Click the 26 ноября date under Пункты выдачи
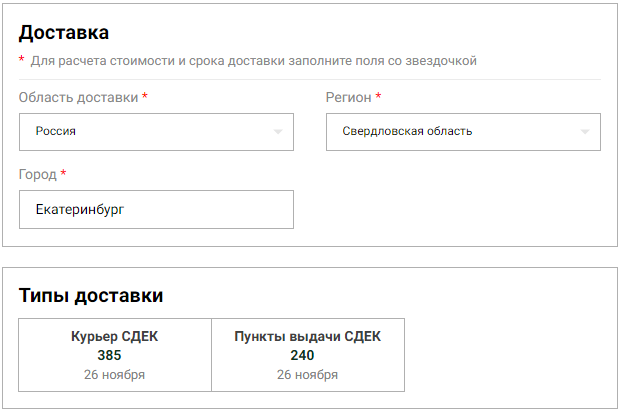This screenshot has height=413, width=622. click(x=307, y=375)
